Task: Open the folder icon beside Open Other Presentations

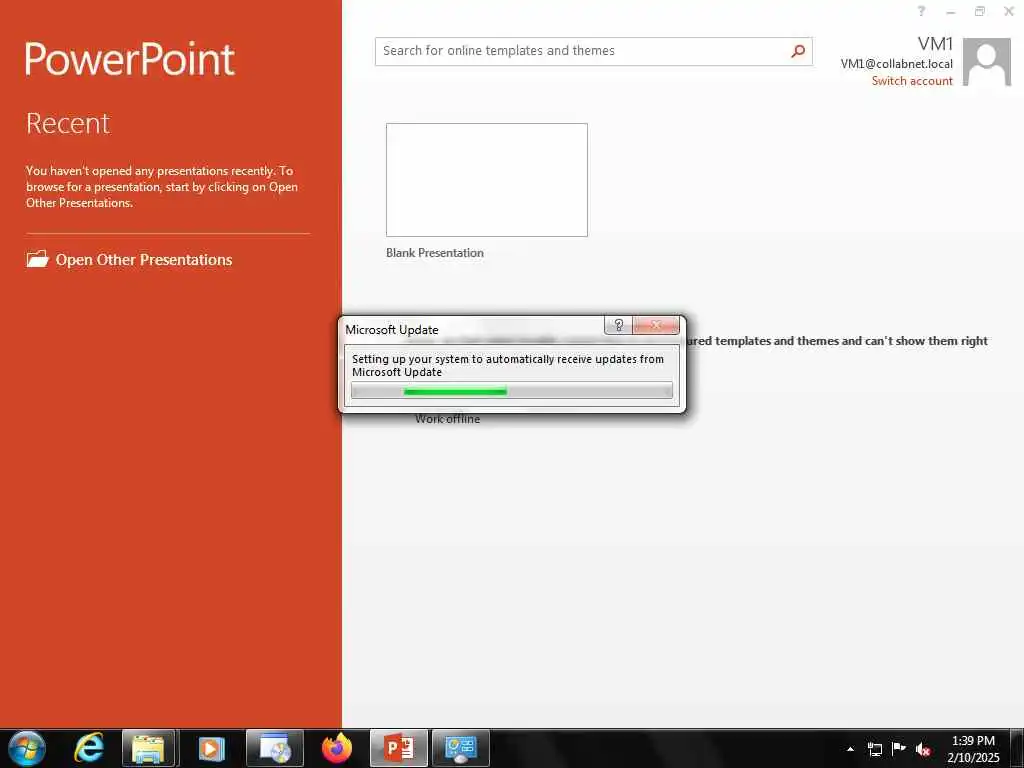Action: pos(37,259)
